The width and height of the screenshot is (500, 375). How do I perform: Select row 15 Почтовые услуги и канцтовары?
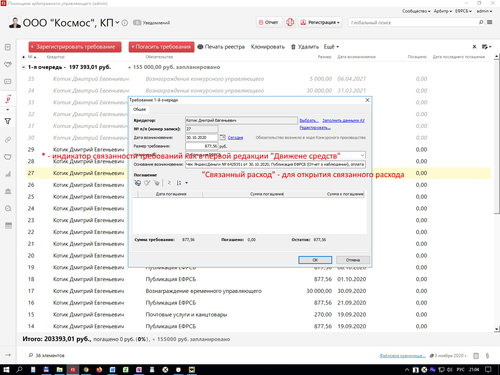[258, 315]
